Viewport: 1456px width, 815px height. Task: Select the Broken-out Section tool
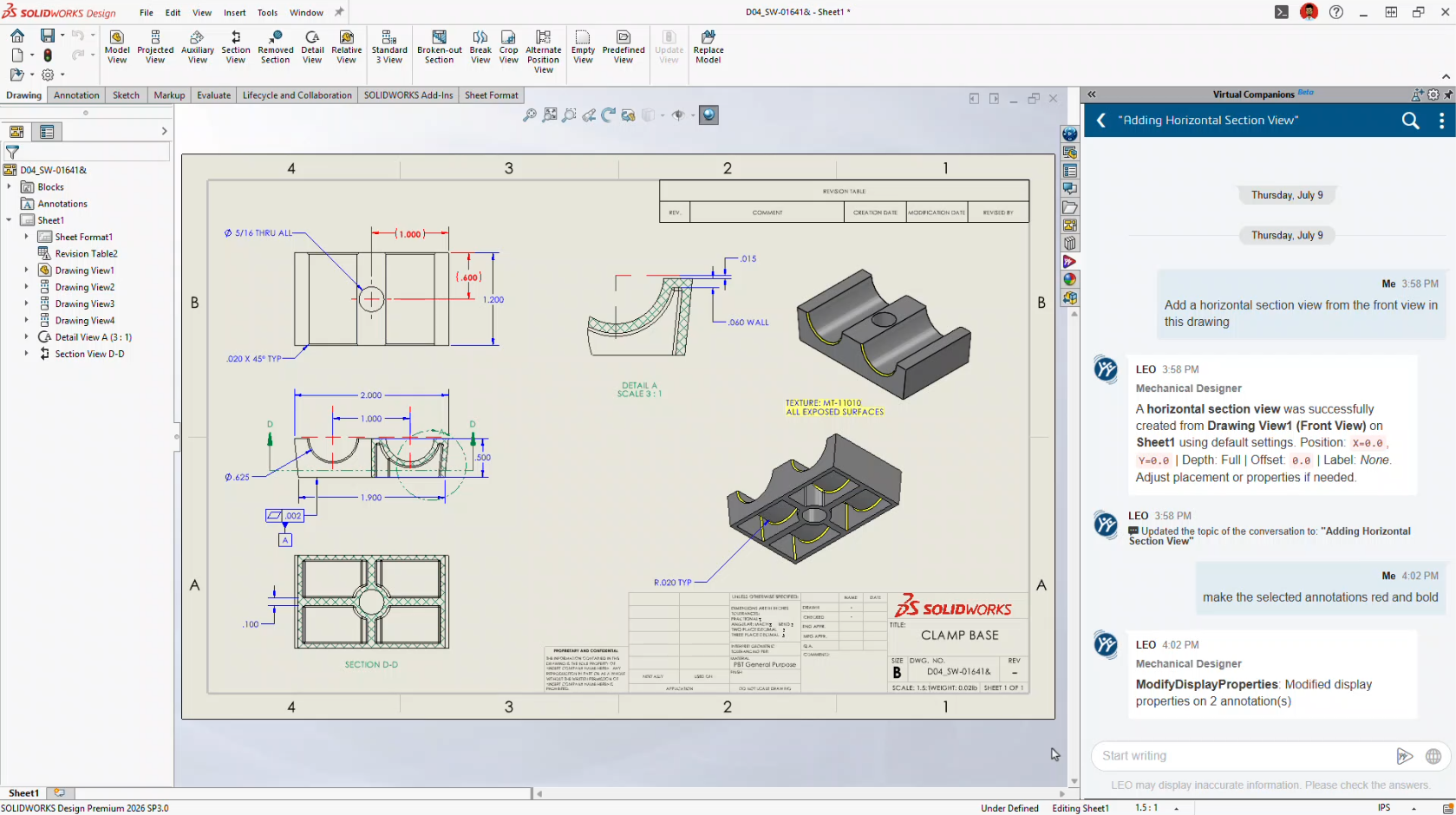pos(440,47)
